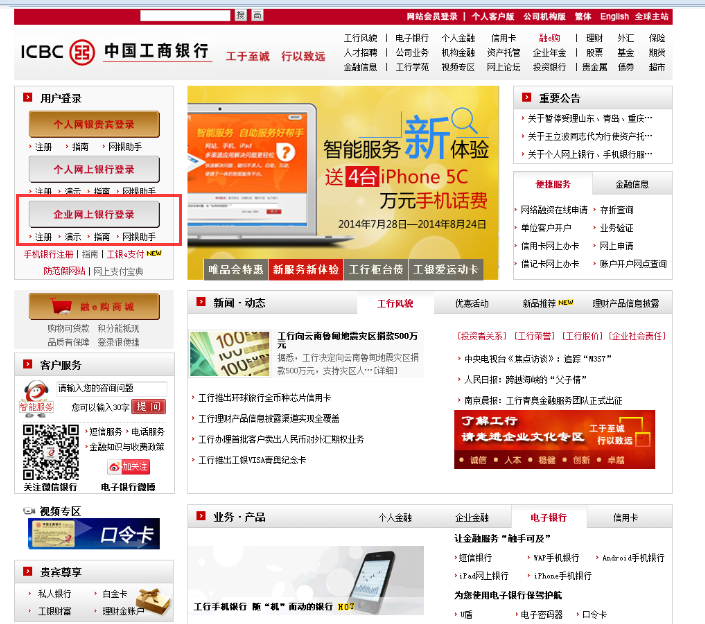705x624 pixels.
Task: Click the 个人网银贵宾登录 button
Action: click(94, 125)
